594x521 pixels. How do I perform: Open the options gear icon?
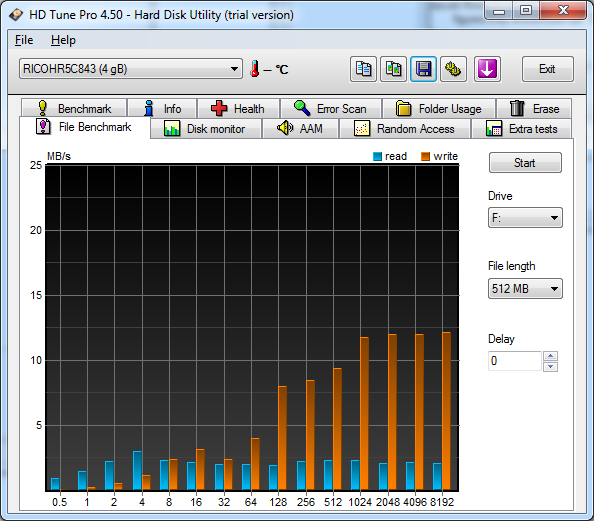[453, 69]
